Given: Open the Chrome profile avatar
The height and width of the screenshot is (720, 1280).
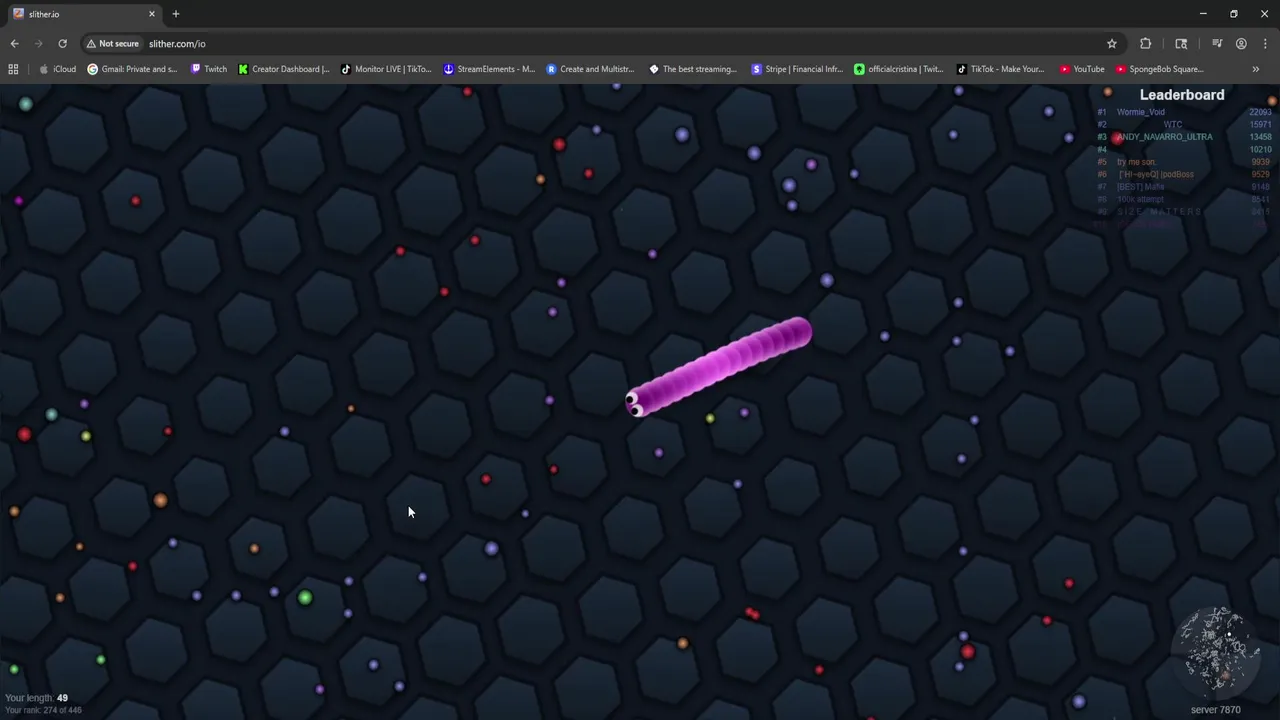Looking at the screenshot, I should click(x=1241, y=43).
